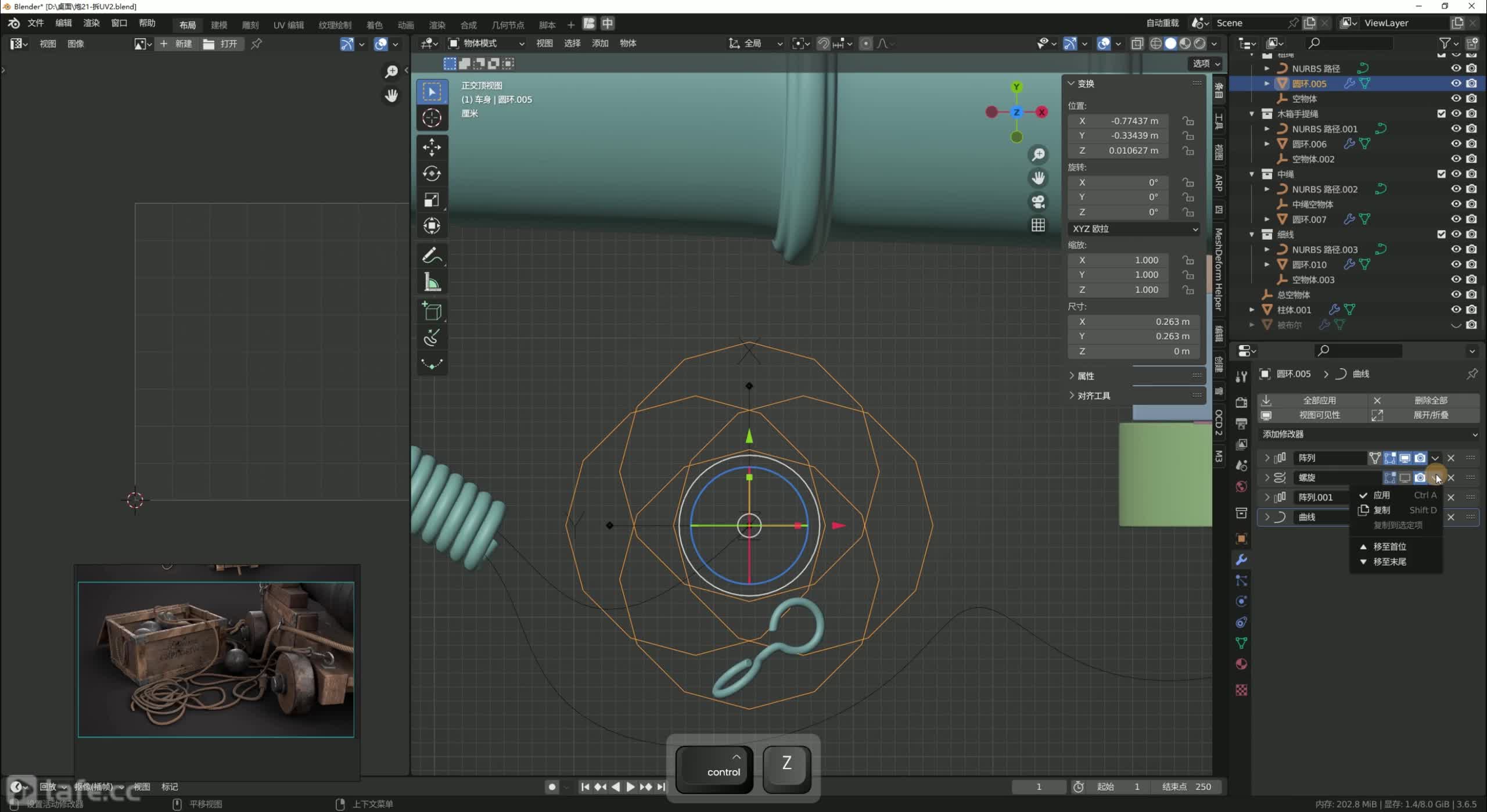Open the 选项 dropdown in viewport

tap(1206, 64)
